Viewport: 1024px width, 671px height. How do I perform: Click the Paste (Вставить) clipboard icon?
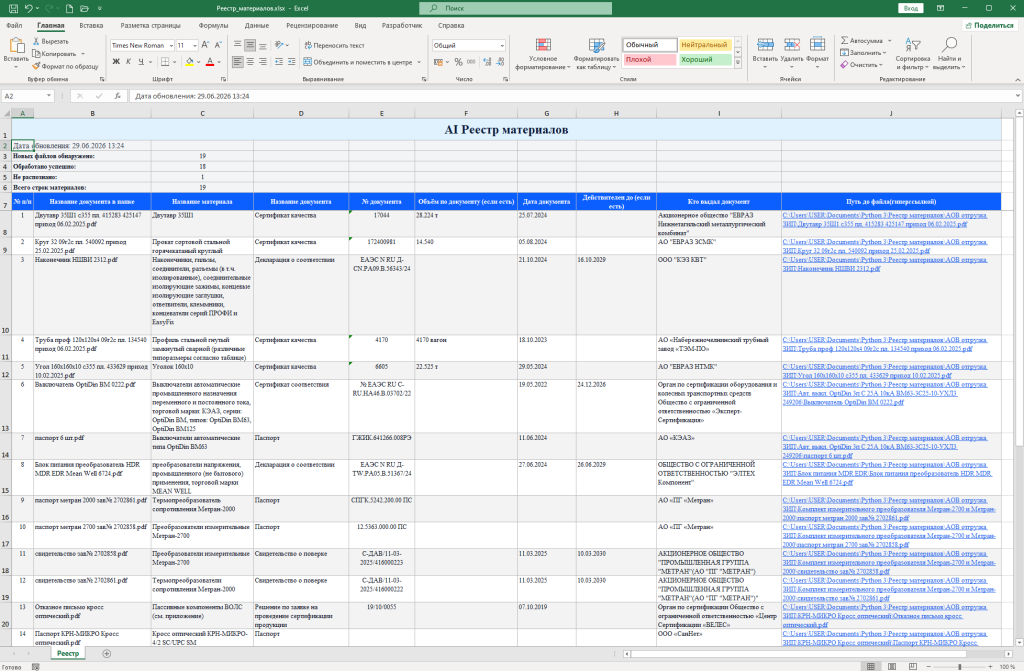[16, 45]
